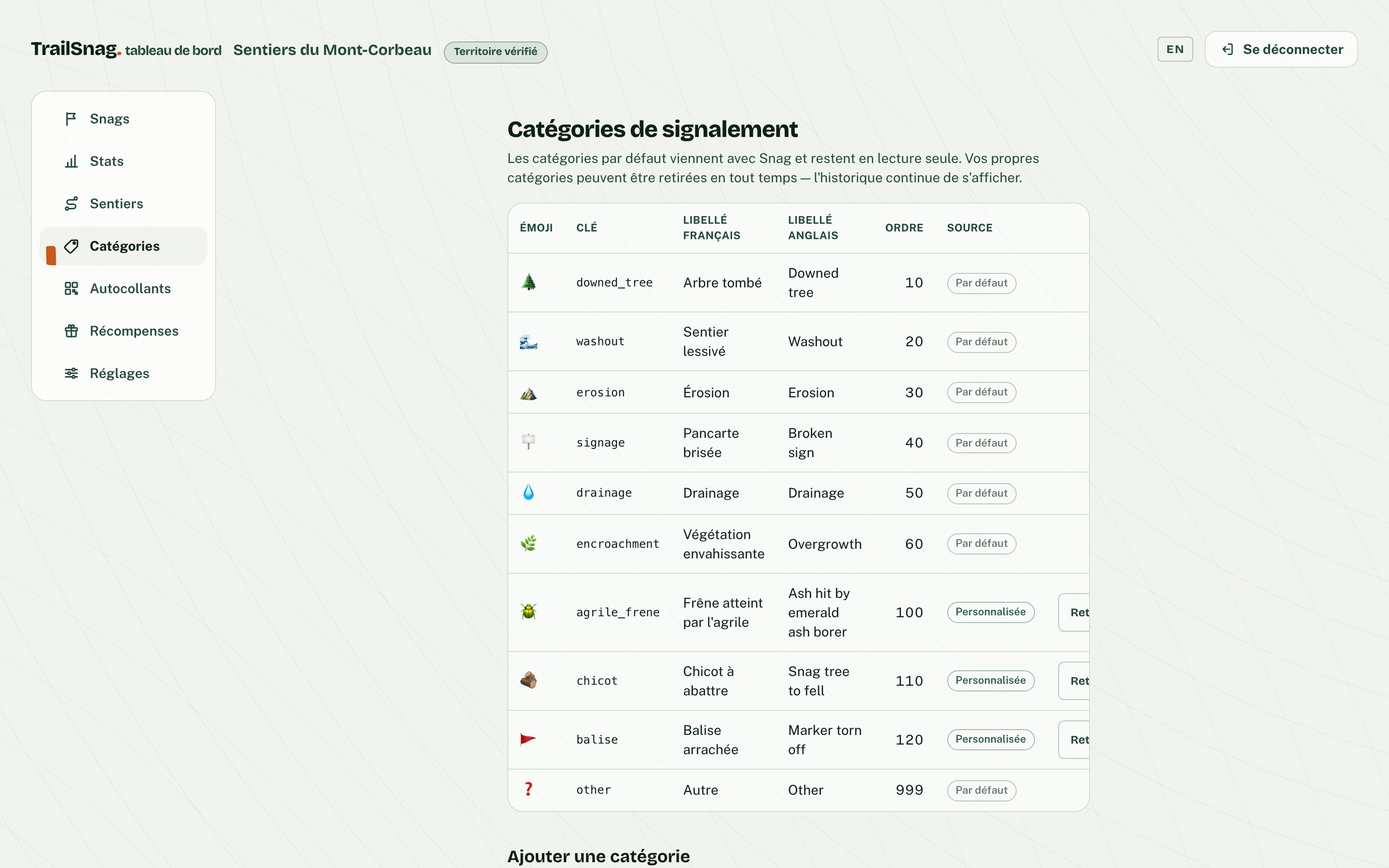Click the Personnalisée badge for chicot
This screenshot has height=868, width=1389.
click(x=991, y=681)
